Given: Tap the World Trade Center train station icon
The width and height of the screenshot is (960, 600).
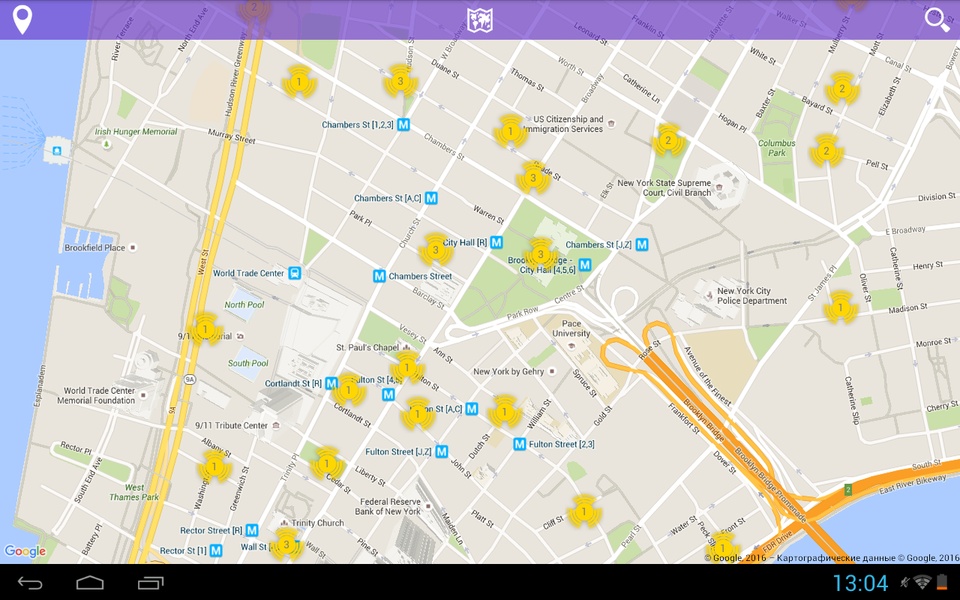Looking at the screenshot, I should point(295,273).
